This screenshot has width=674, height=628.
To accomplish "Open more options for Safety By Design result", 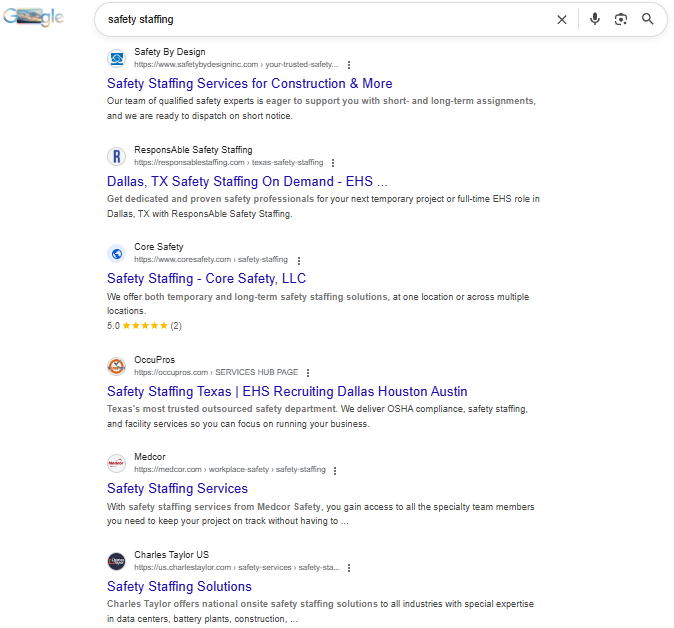I will (349, 65).
